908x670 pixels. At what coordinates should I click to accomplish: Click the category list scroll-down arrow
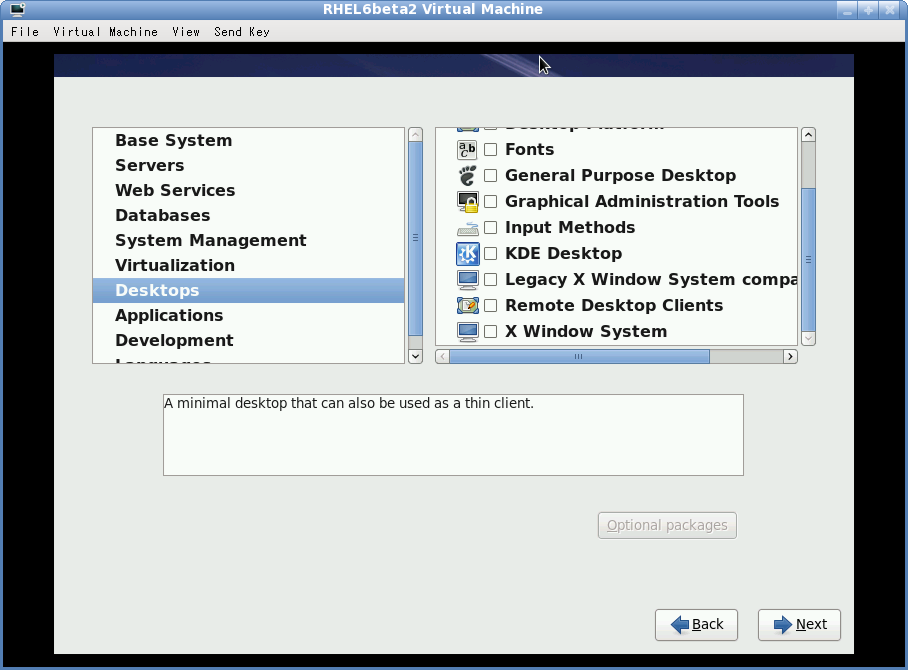pyautogui.click(x=415, y=356)
